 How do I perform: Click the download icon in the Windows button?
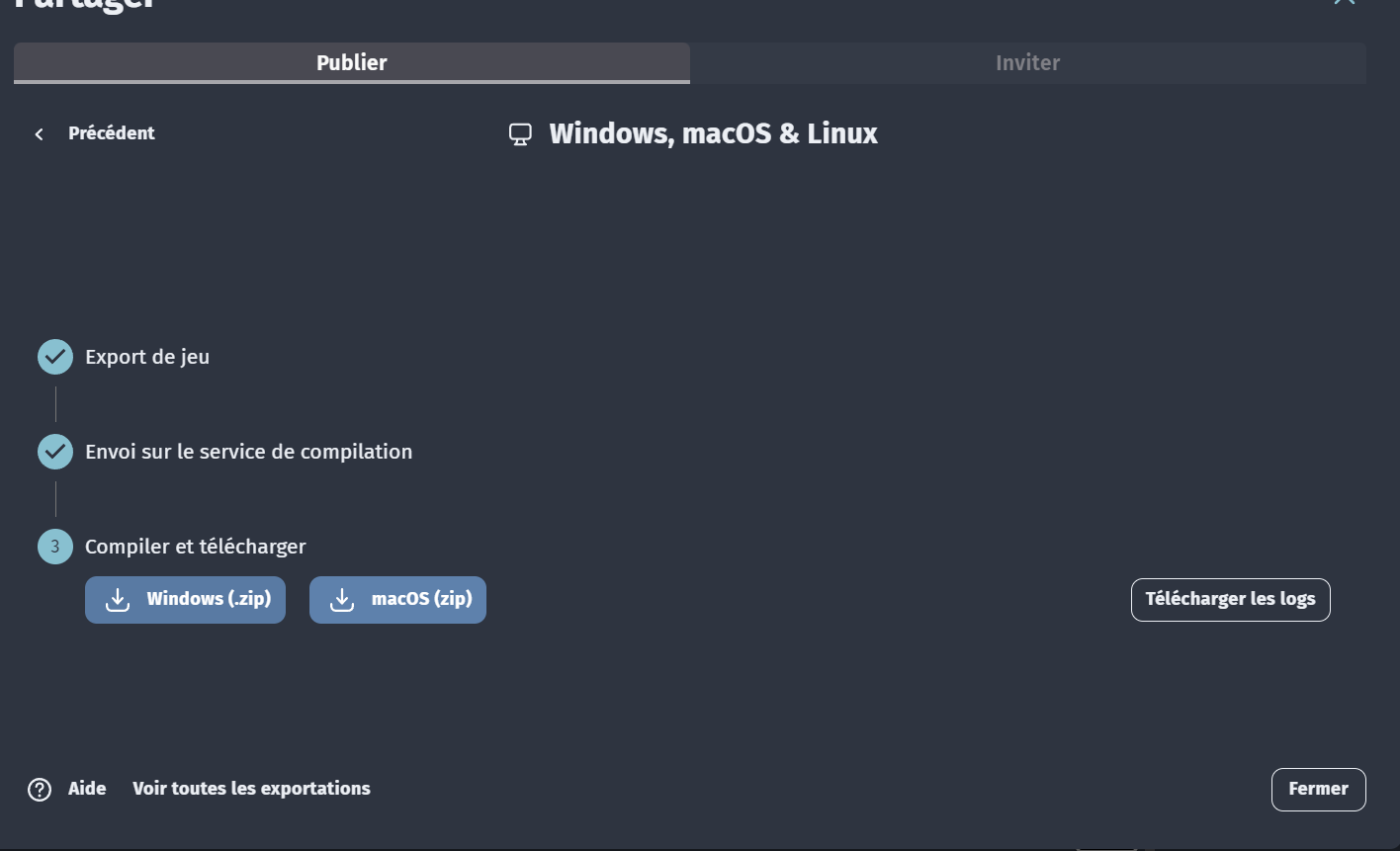click(118, 600)
